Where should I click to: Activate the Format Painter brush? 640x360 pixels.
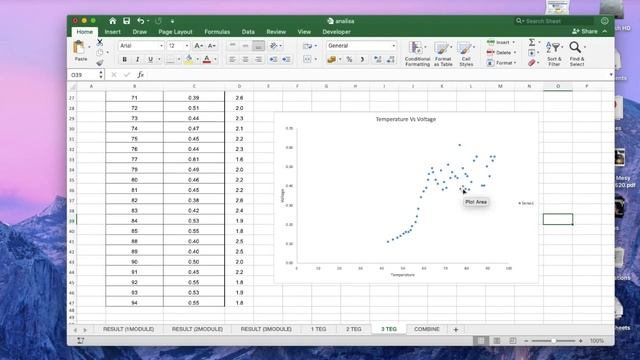click(x=100, y=63)
